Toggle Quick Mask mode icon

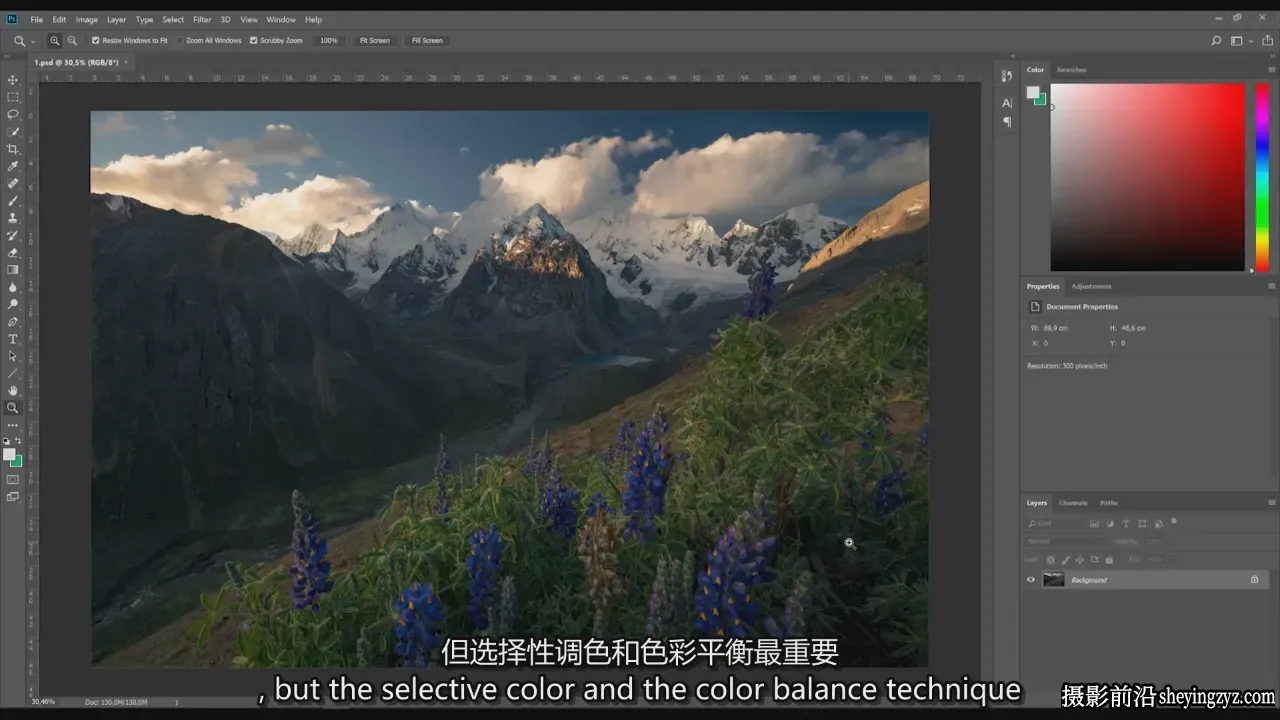[x=13, y=480]
